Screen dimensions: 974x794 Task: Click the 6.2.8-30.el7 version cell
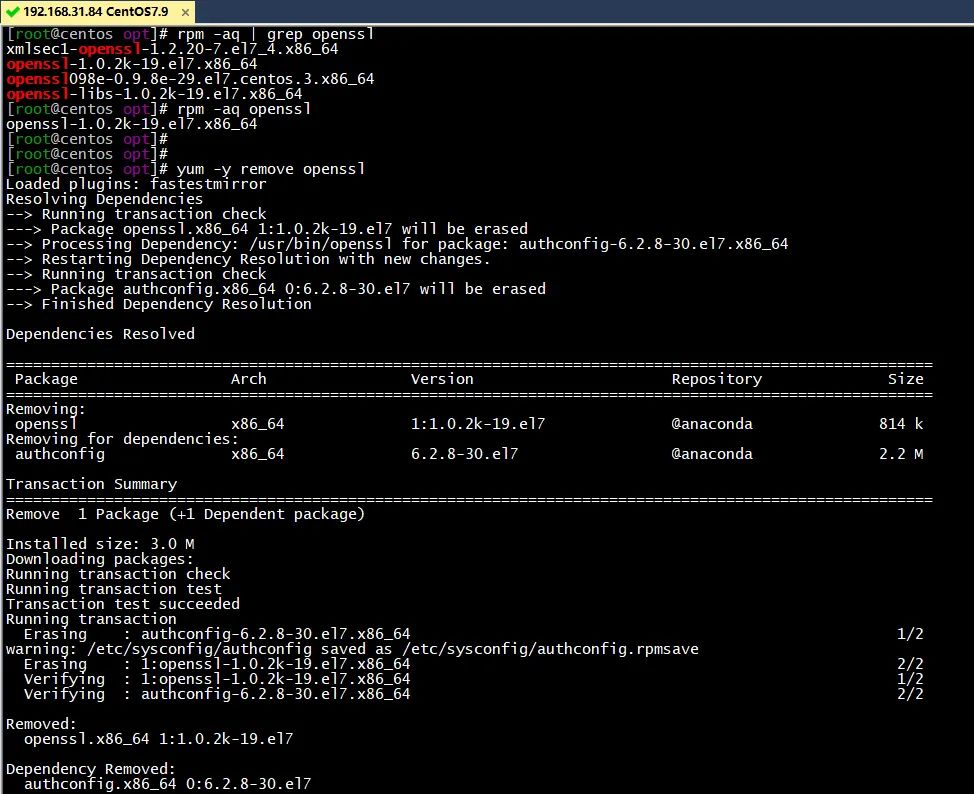[x=464, y=454]
